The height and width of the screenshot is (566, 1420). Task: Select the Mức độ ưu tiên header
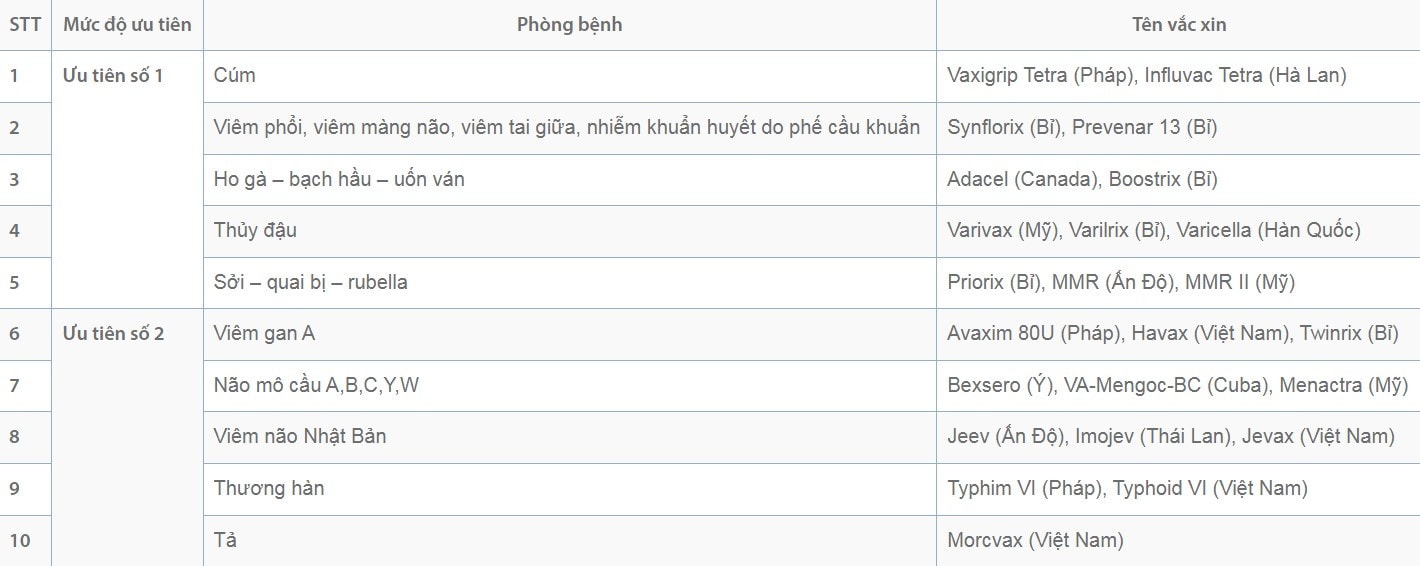127,25
